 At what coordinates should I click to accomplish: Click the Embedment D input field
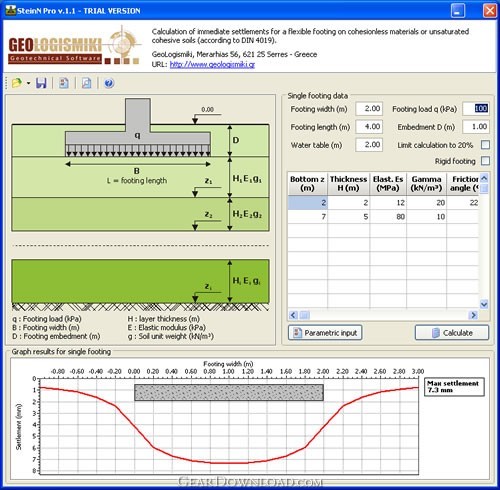[476, 127]
